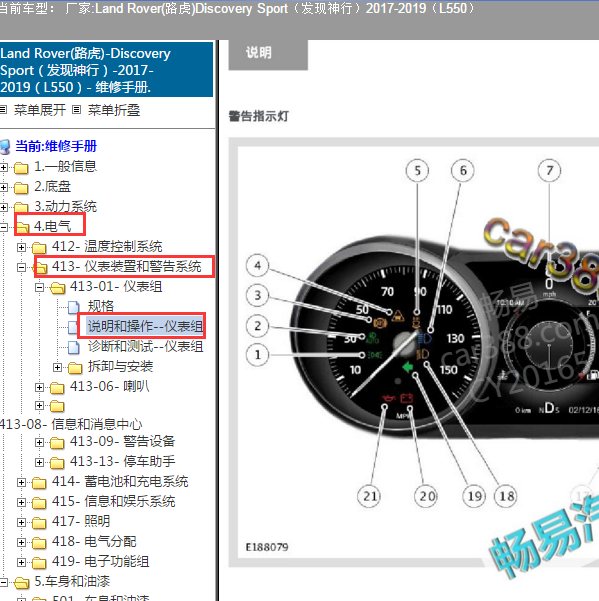Screen dimensions: 599x601
Task: Select the 2.底盘 folder icon
Action: [x=21, y=188]
